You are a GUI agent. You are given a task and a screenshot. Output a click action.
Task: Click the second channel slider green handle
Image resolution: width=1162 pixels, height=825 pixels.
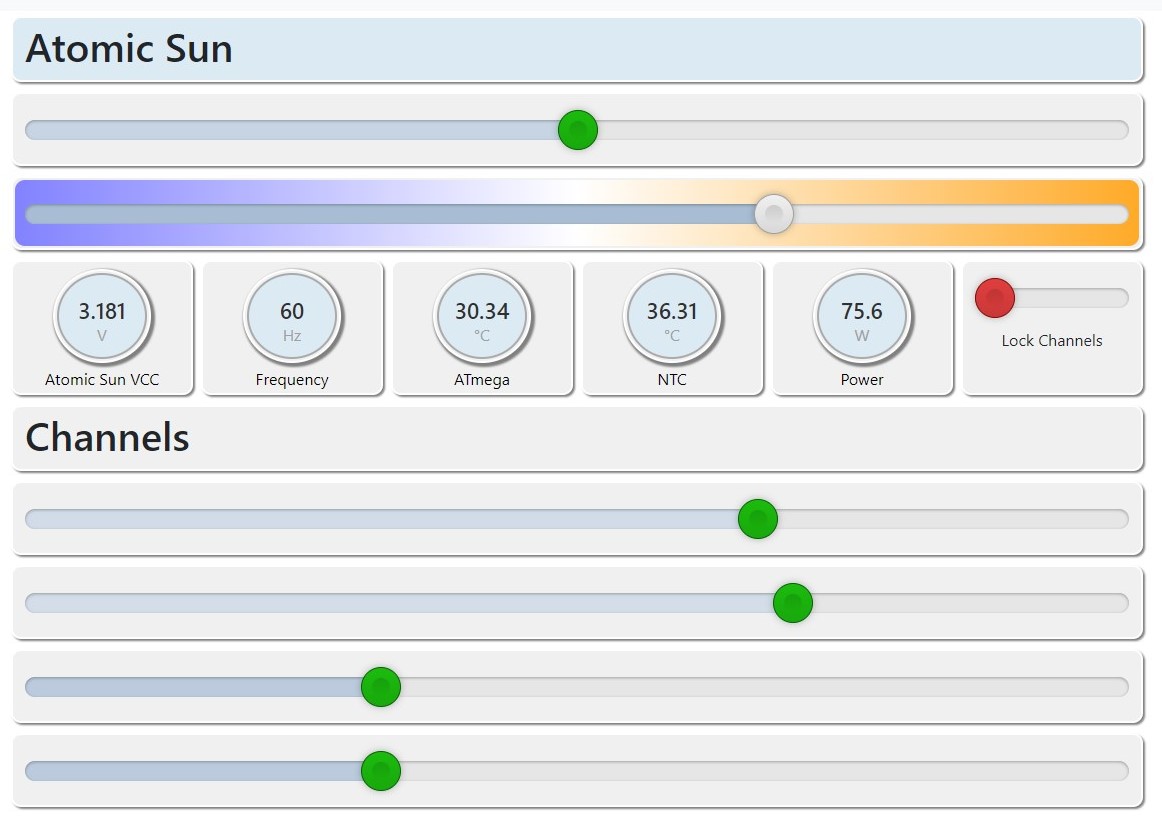coord(792,603)
